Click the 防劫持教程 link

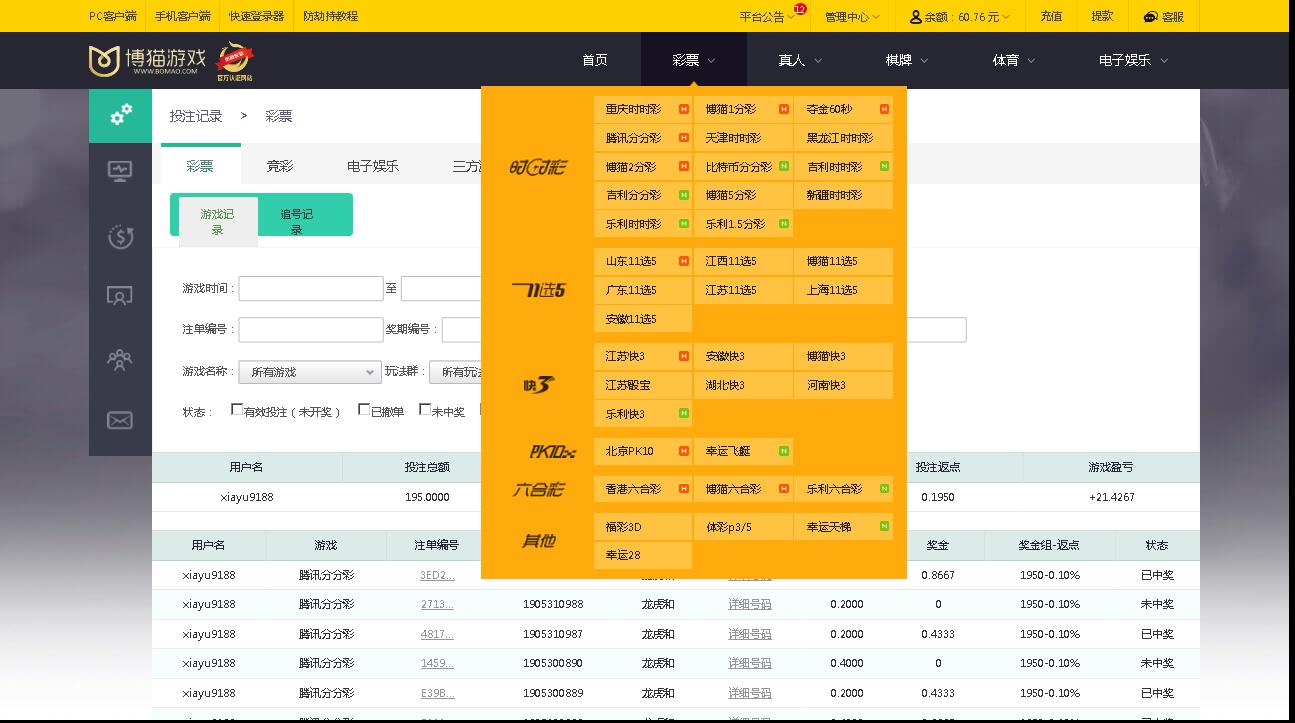[330, 17]
